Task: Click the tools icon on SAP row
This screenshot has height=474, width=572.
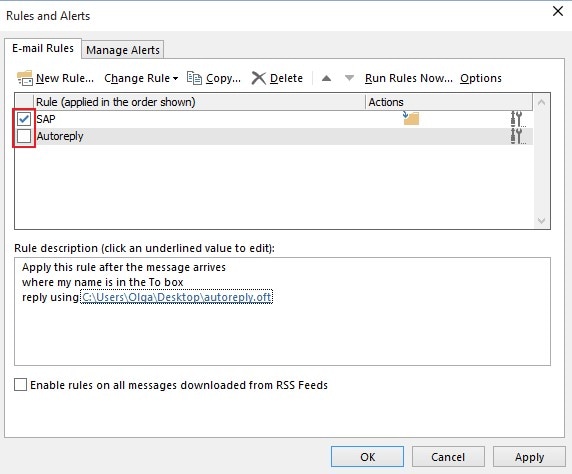Action: point(518,119)
